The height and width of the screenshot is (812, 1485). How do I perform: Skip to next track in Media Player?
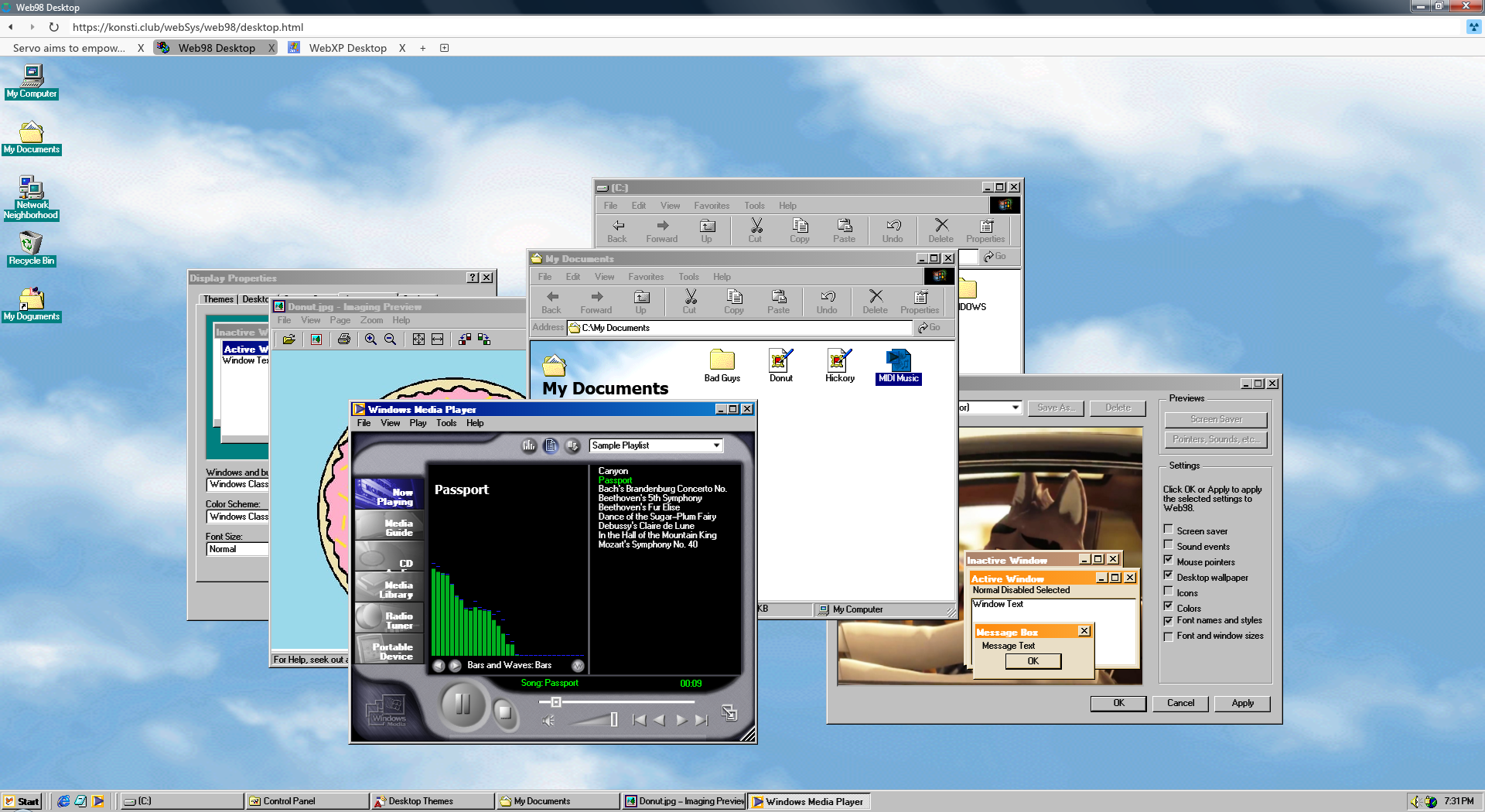click(702, 720)
